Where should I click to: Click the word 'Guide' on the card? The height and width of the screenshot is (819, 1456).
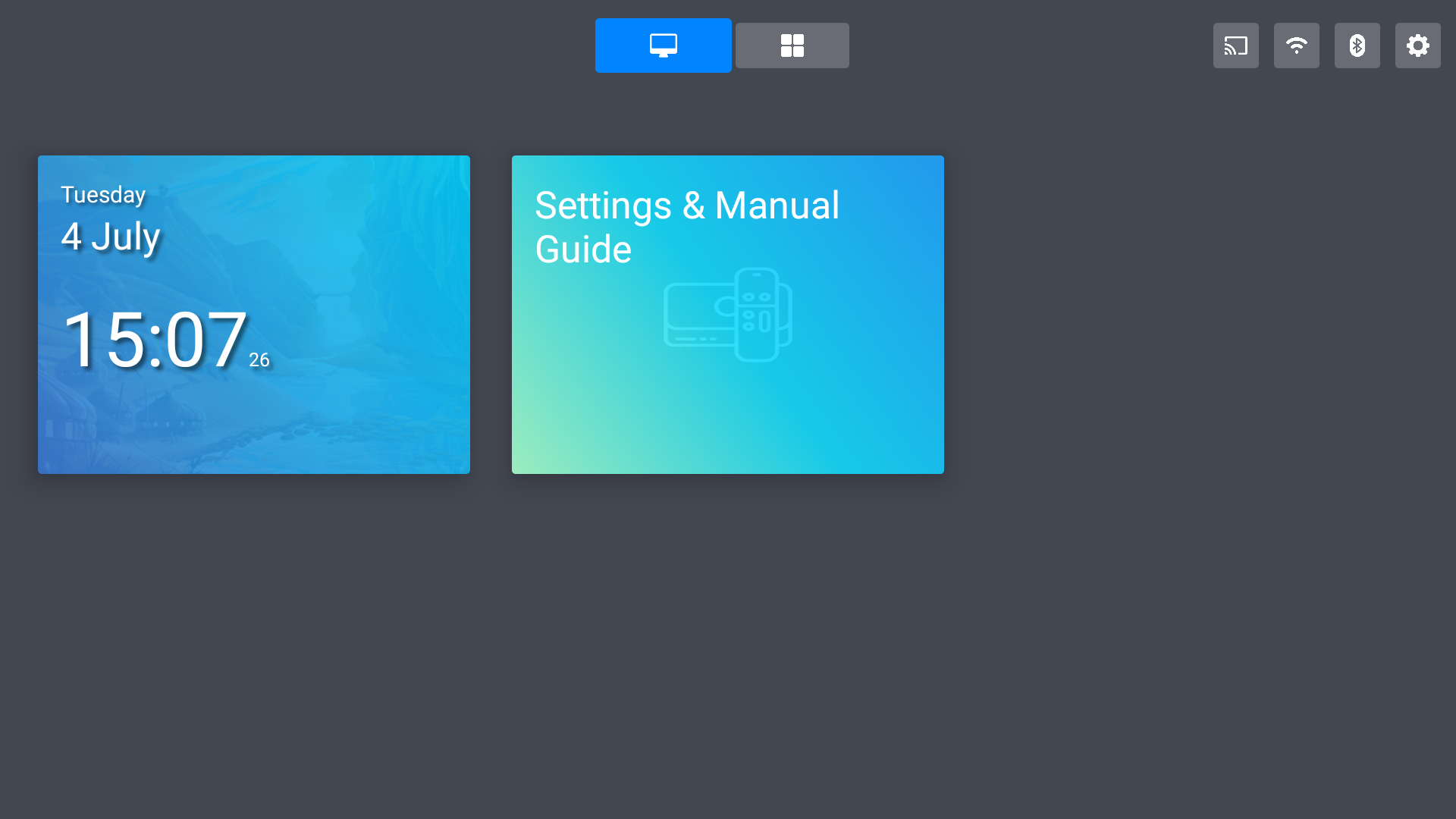coord(583,249)
